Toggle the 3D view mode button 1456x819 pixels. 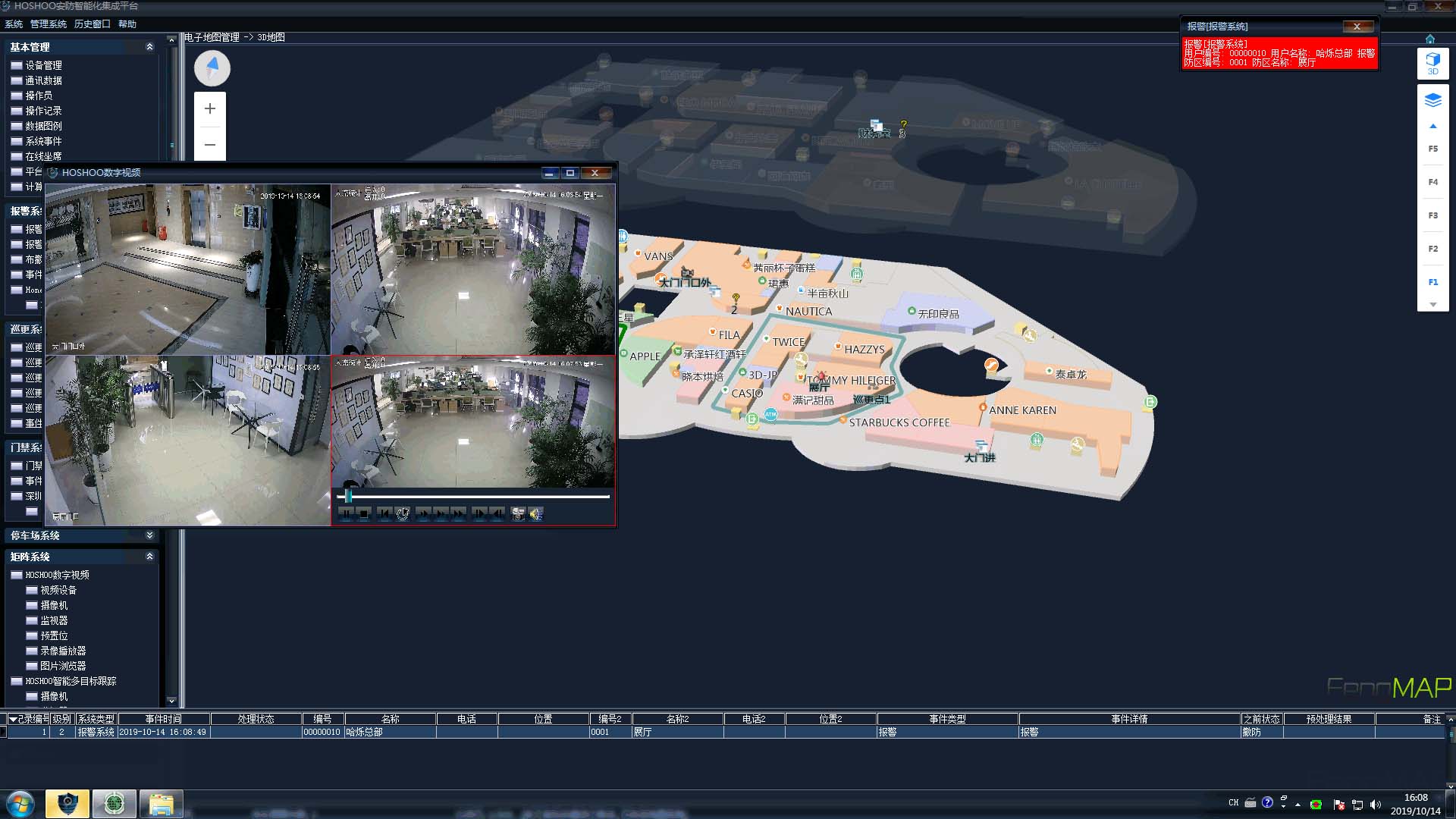(x=1432, y=64)
